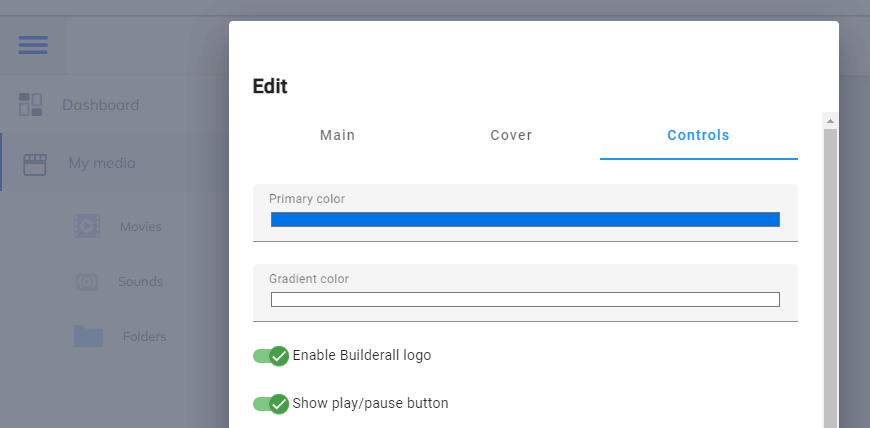Image resolution: width=870 pixels, height=428 pixels.
Task: Open My media in sidebar
Action: click(102, 163)
